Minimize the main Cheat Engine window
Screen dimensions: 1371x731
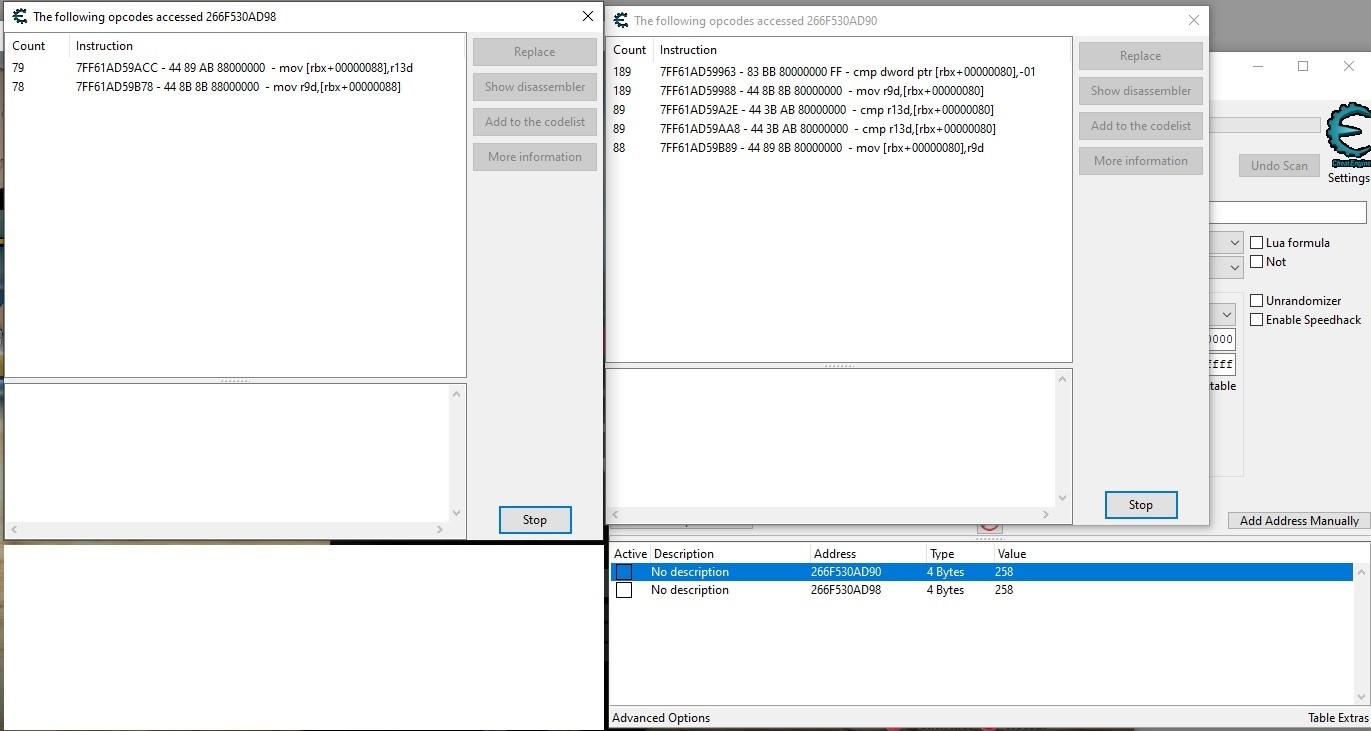(x=1257, y=66)
